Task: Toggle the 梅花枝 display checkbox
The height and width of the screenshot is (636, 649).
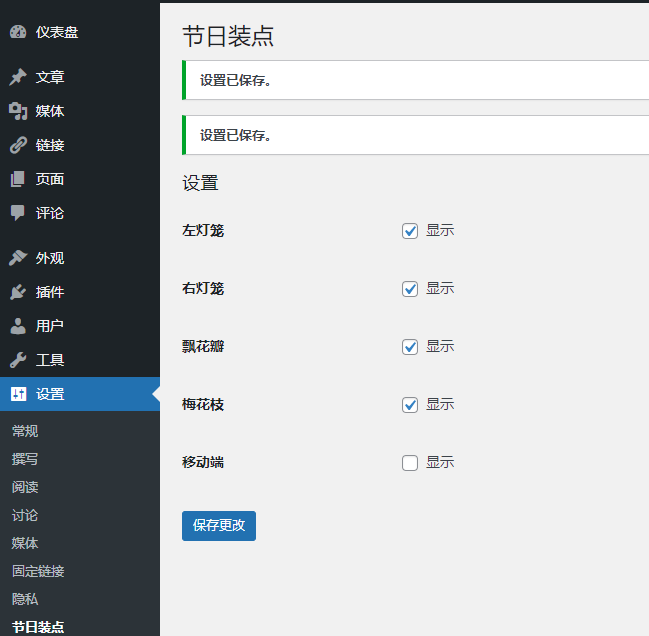Action: (410, 405)
